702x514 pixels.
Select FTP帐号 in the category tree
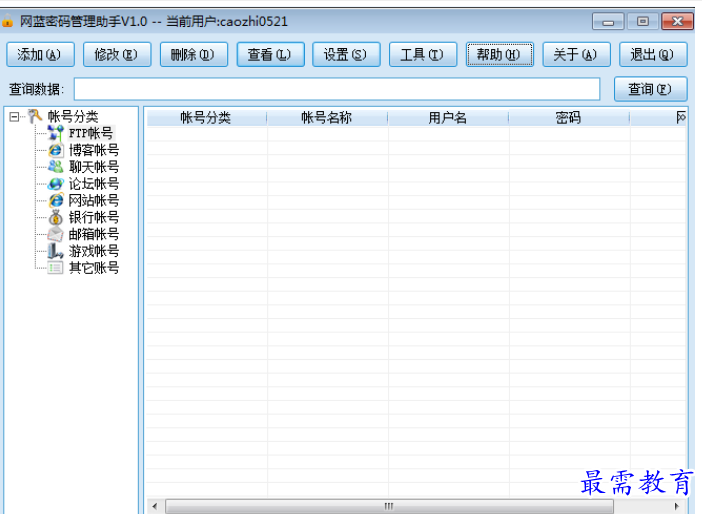pos(91,133)
